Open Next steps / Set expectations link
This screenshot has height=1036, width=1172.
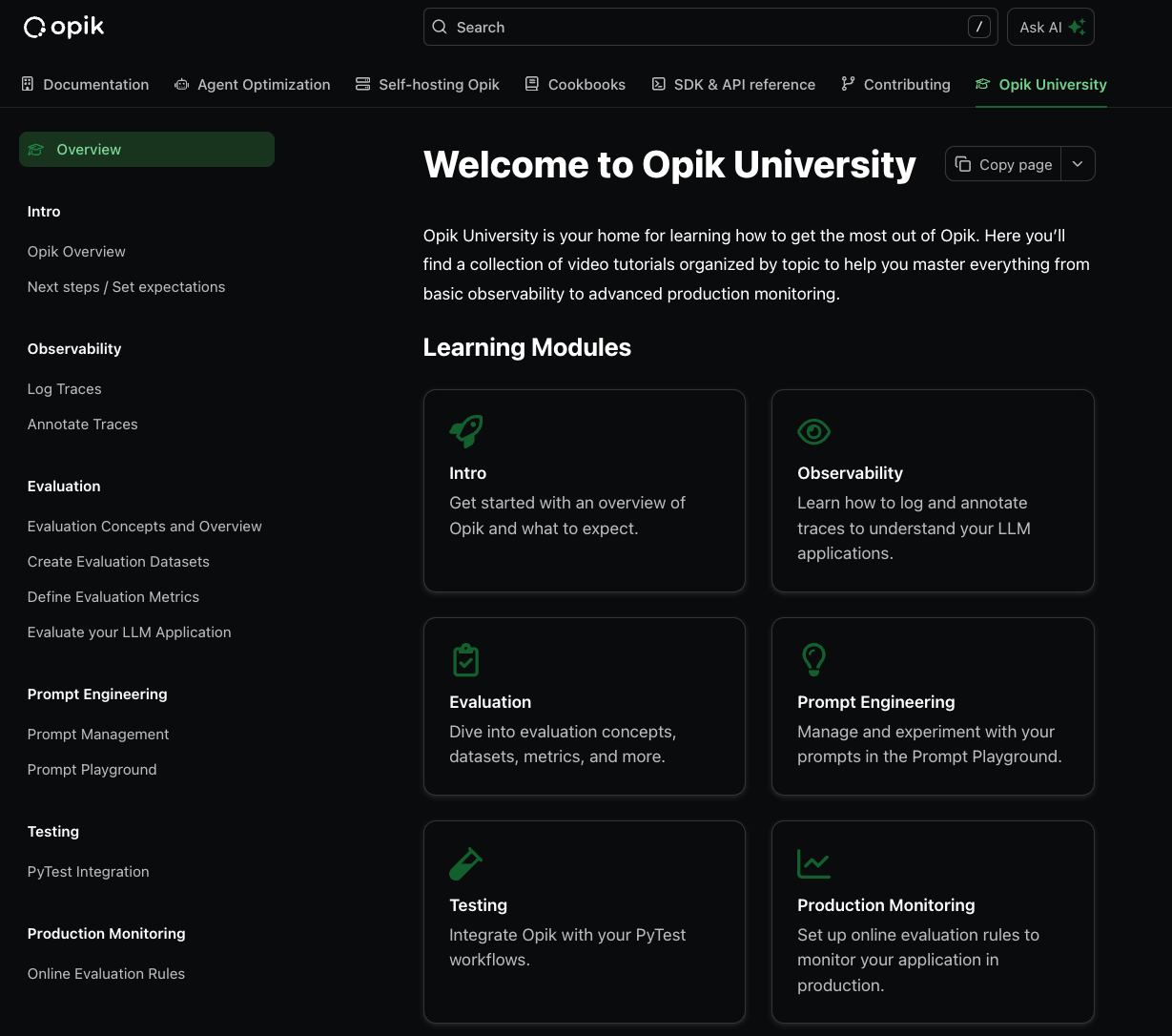[x=126, y=287]
